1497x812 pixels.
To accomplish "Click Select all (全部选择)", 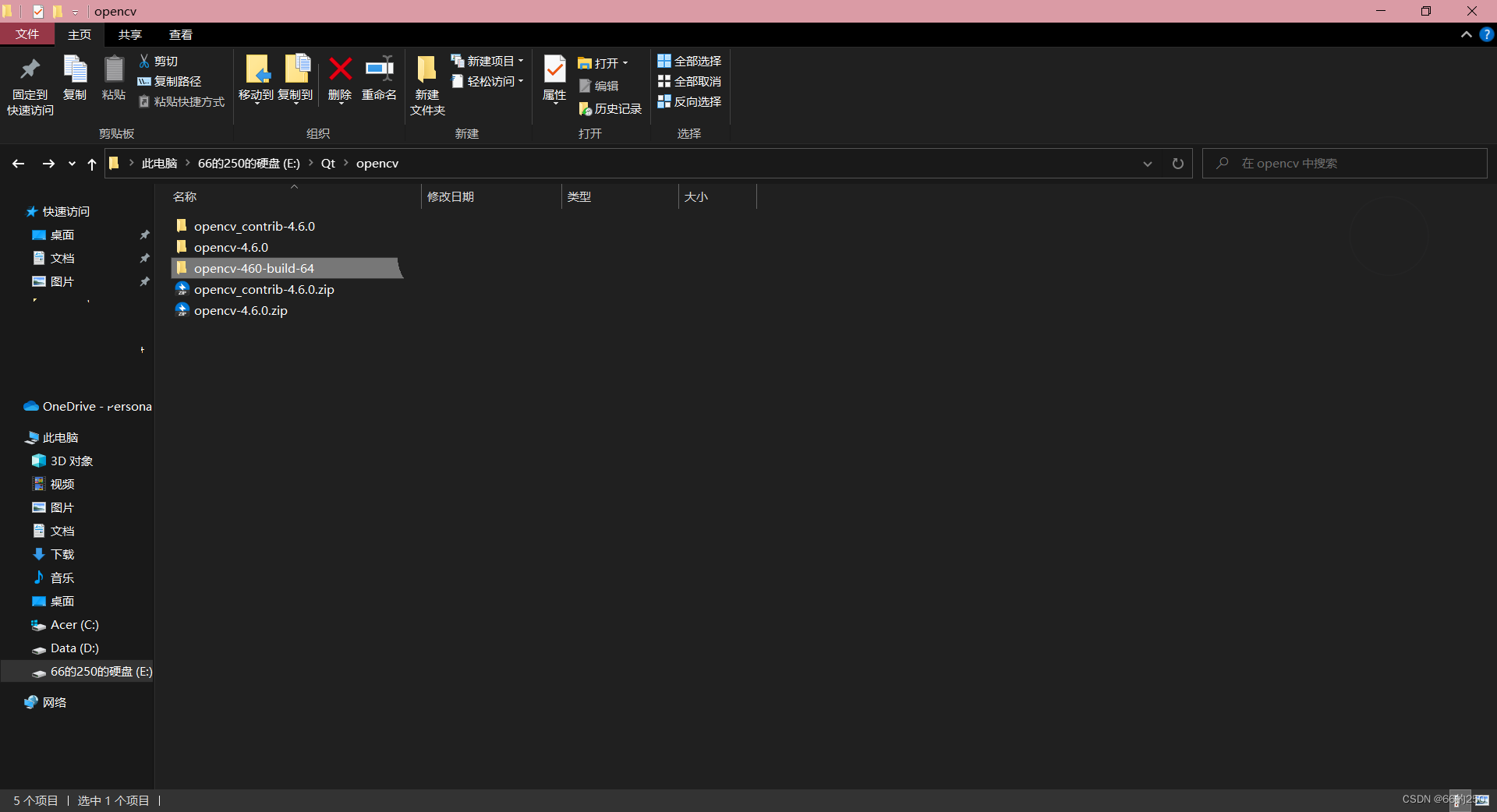I will [x=689, y=61].
